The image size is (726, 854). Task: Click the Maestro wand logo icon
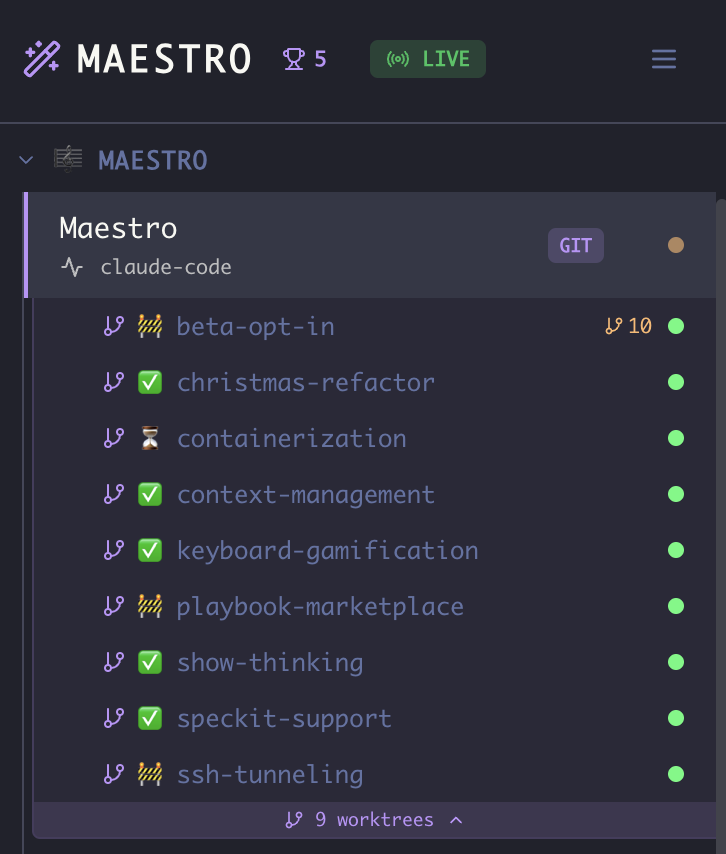(40, 57)
